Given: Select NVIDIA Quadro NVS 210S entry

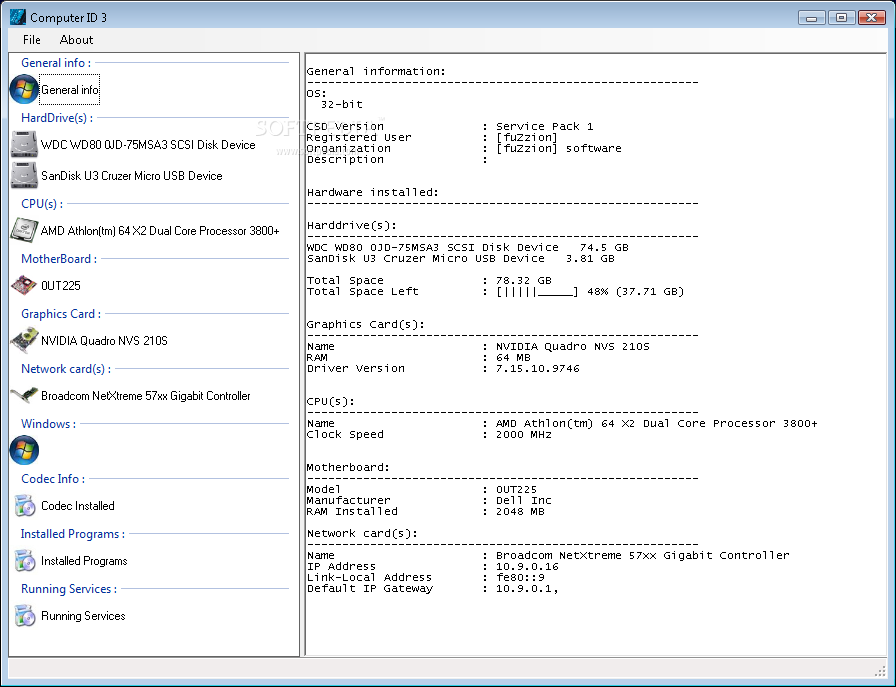Looking at the screenshot, I should click(104, 341).
